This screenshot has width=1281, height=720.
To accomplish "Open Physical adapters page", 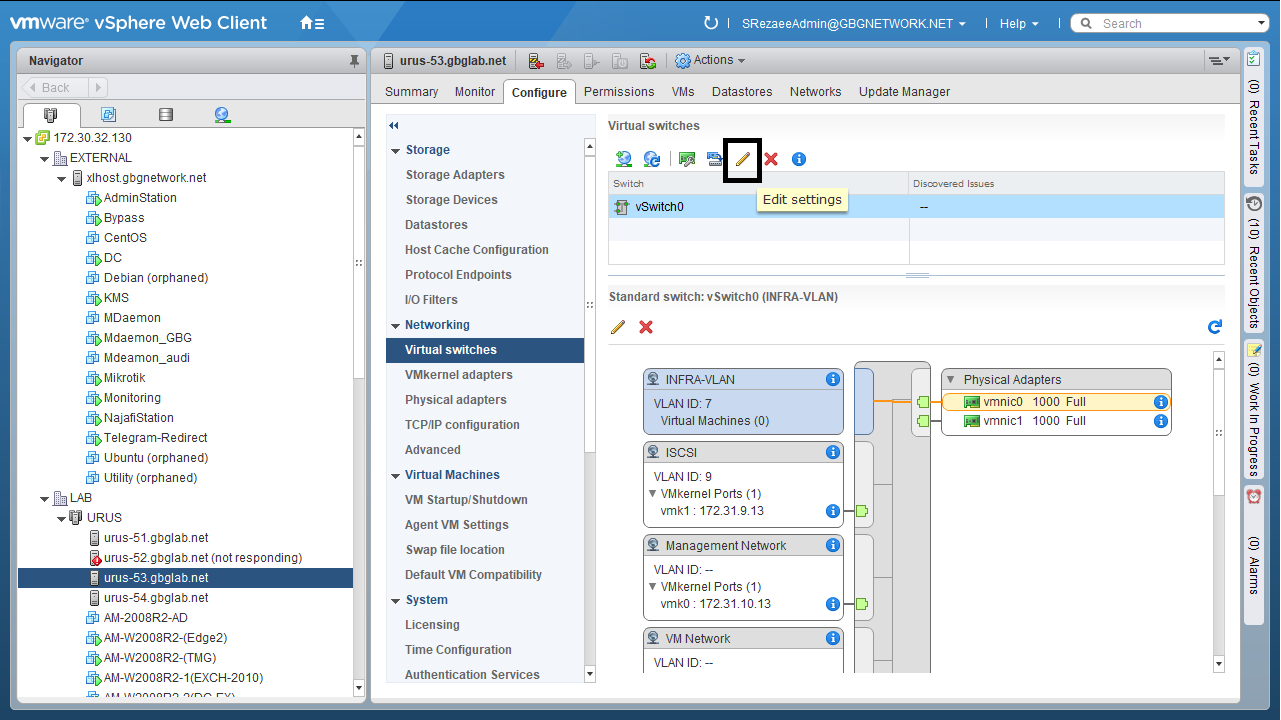I will point(456,400).
